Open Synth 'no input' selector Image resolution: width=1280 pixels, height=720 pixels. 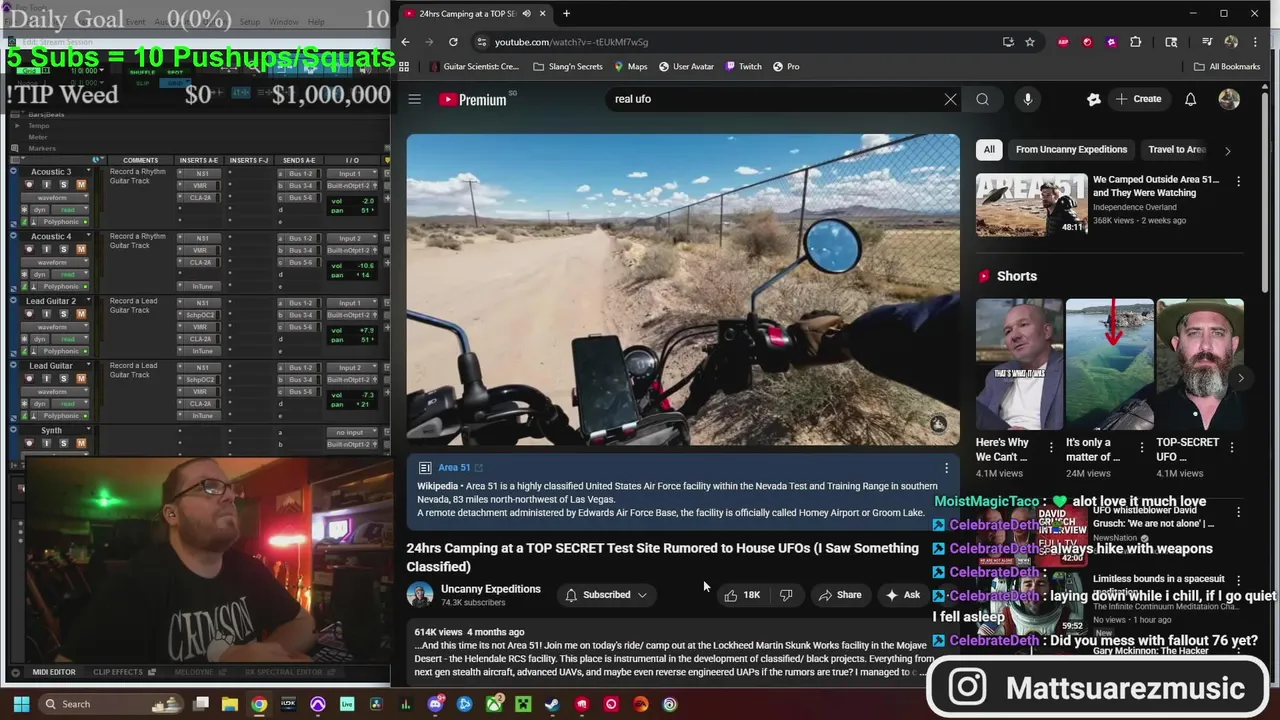coord(352,432)
